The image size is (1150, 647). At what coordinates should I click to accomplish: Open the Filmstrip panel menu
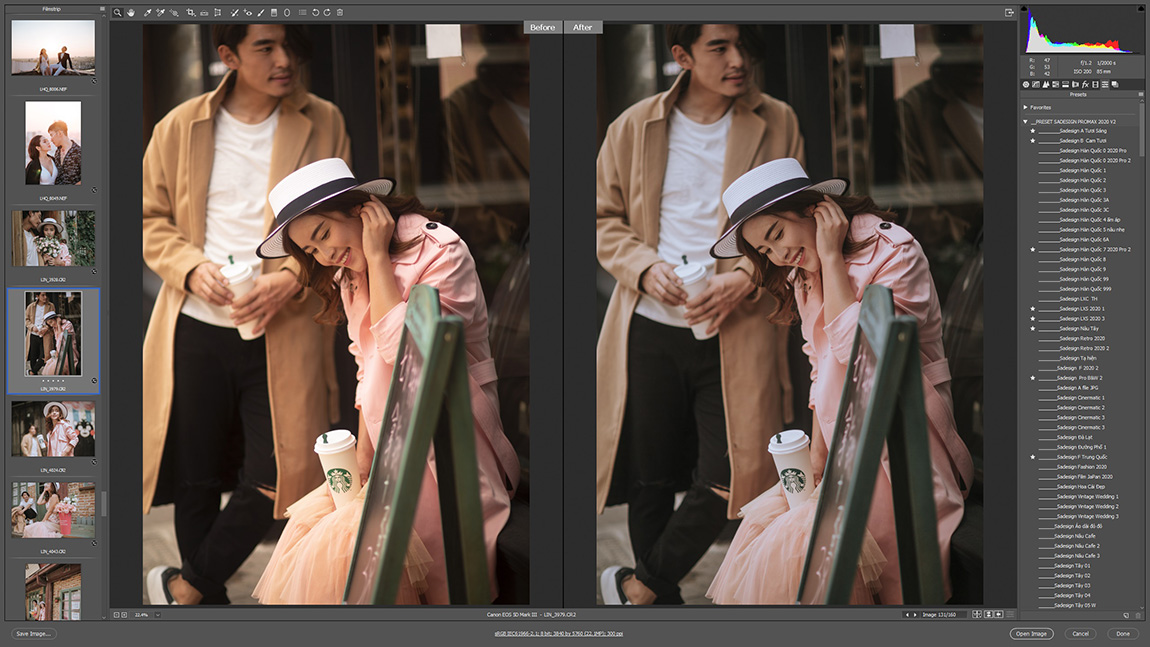pos(102,9)
